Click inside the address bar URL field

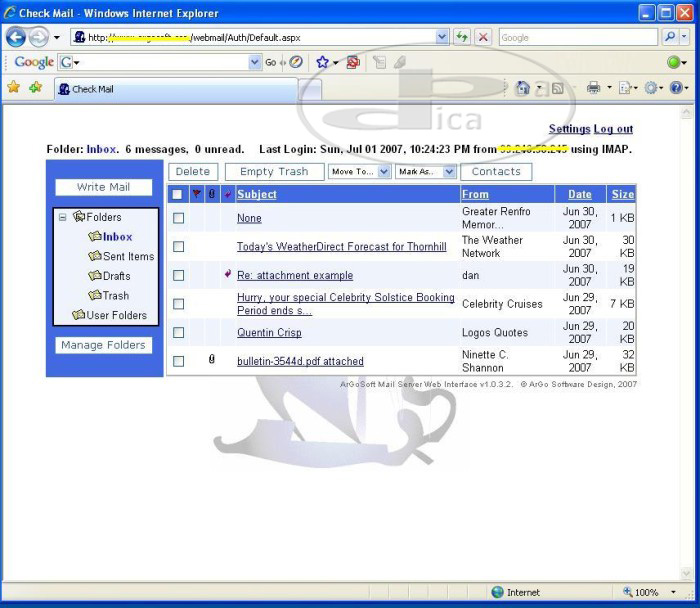[260, 37]
